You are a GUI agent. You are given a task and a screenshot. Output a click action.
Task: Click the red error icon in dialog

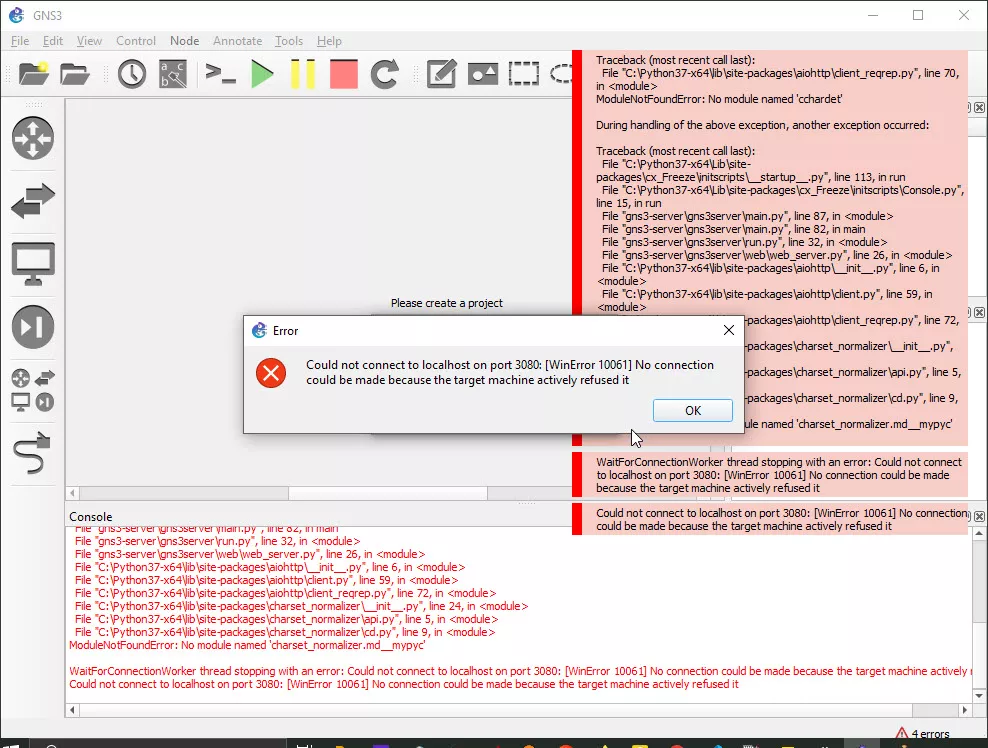pos(271,373)
